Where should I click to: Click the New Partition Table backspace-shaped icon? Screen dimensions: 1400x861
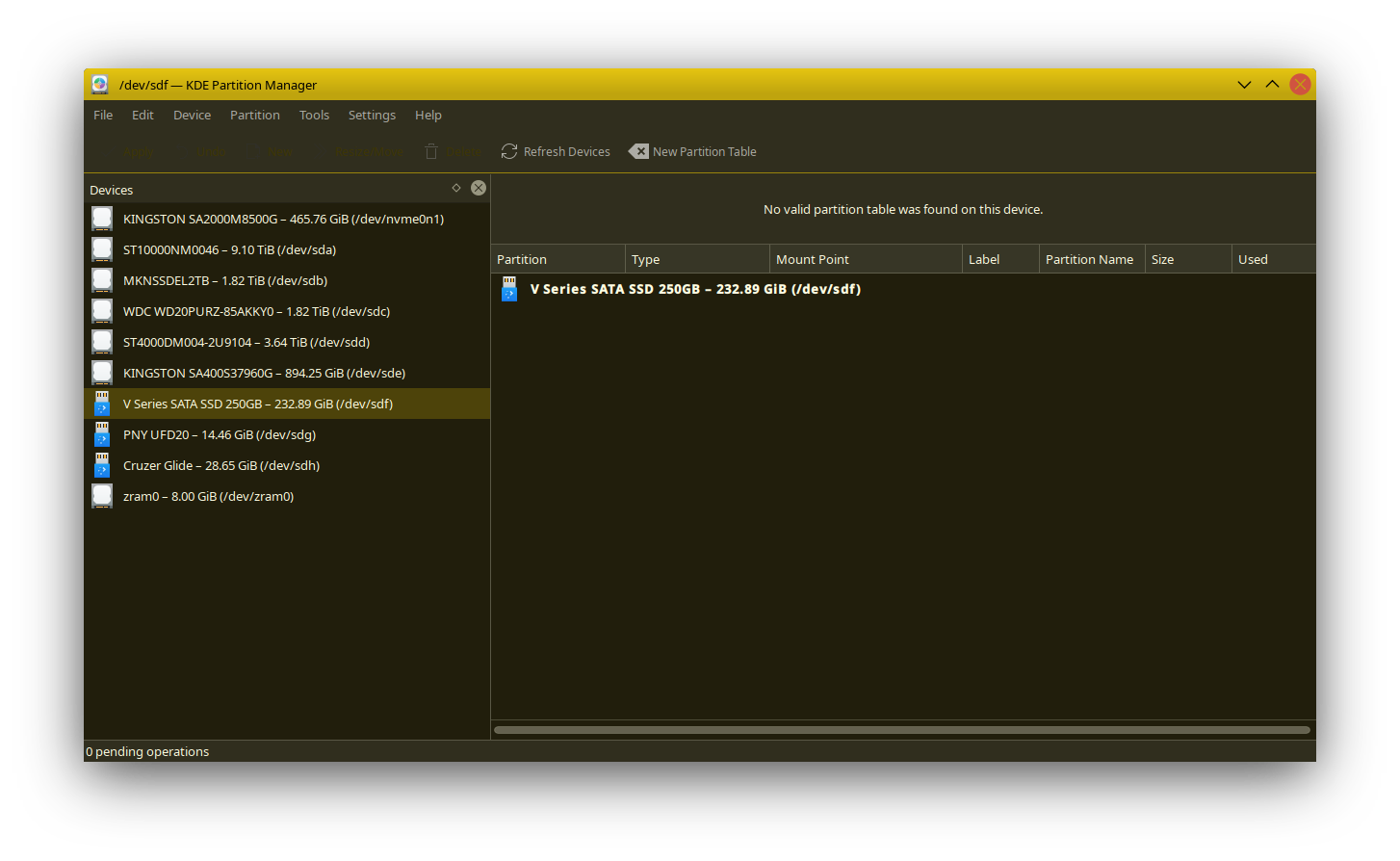click(638, 151)
